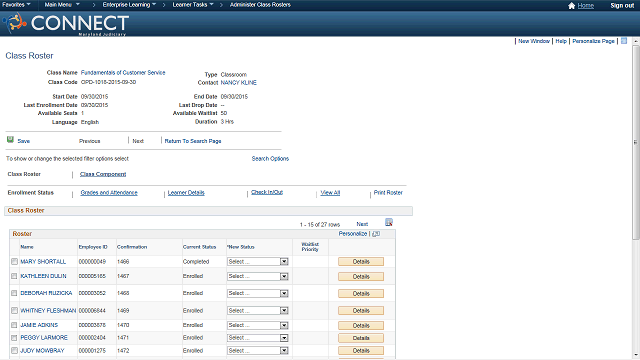Switch to the Class Component tab

click(103, 174)
